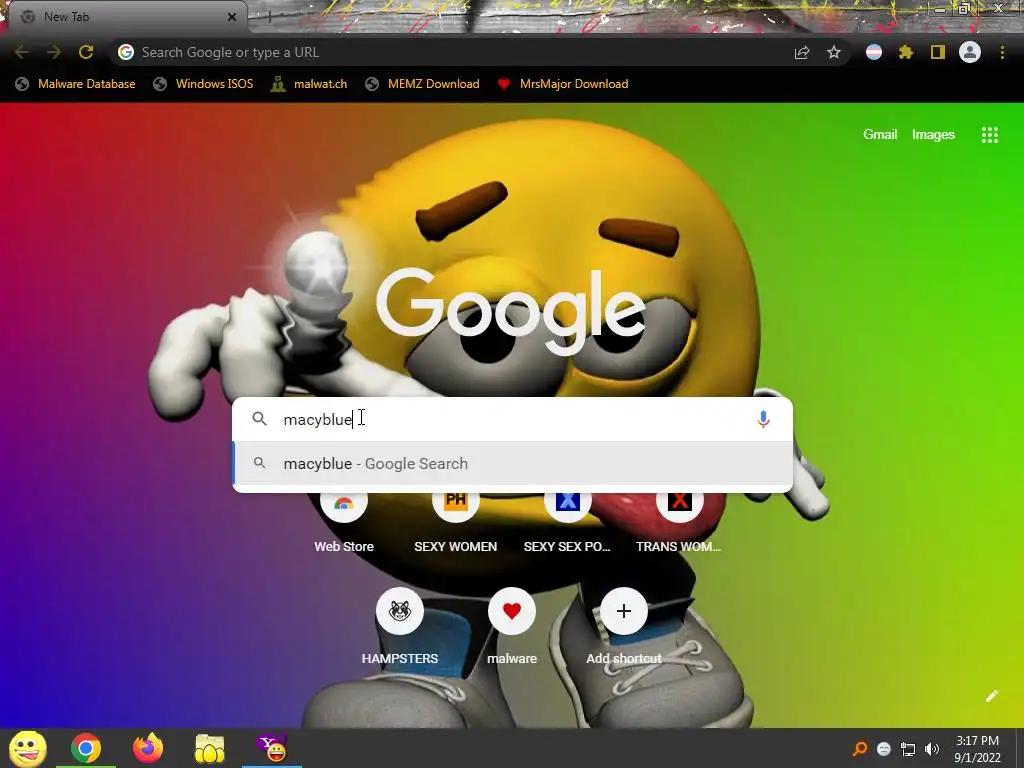1024x768 pixels.
Task: Open the Malware Database bookmark
Action: (x=75, y=84)
